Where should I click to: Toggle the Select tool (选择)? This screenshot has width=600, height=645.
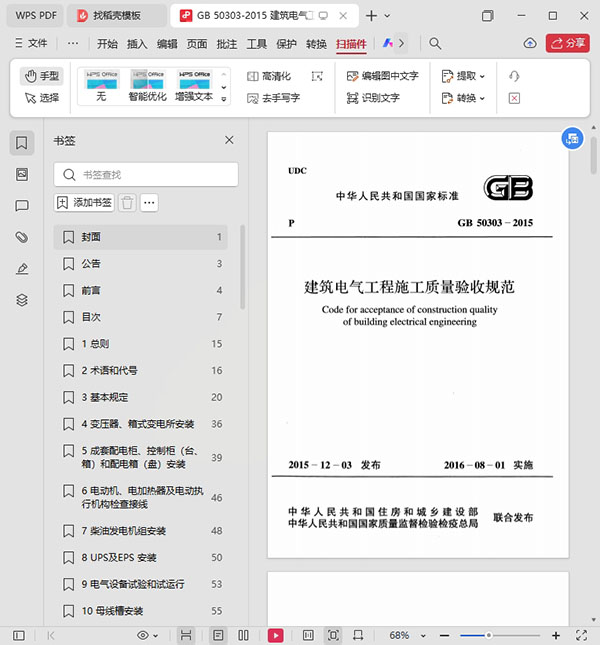pos(42,98)
